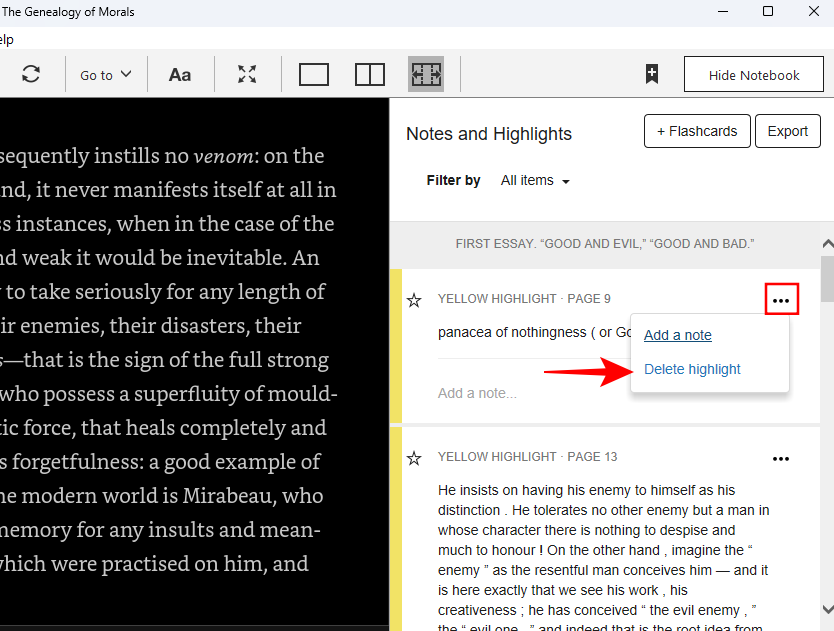
Task: Click the sync refresh icon
Action: click(x=31, y=75)
